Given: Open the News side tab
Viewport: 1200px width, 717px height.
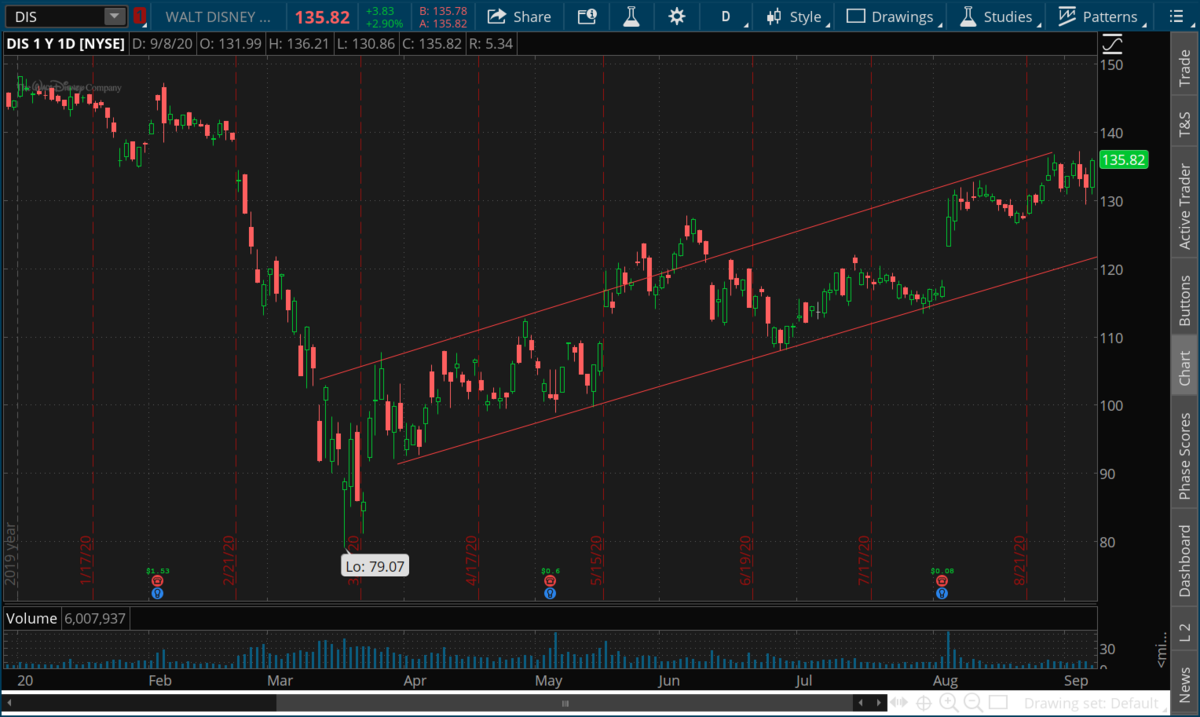Looking at the screenshot, I should 1185,684.
